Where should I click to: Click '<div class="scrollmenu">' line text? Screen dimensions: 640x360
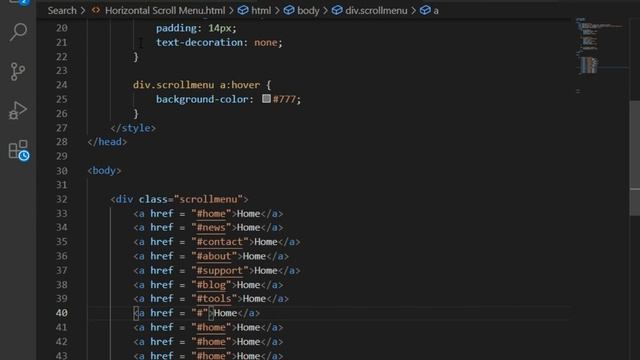(179, 200)
